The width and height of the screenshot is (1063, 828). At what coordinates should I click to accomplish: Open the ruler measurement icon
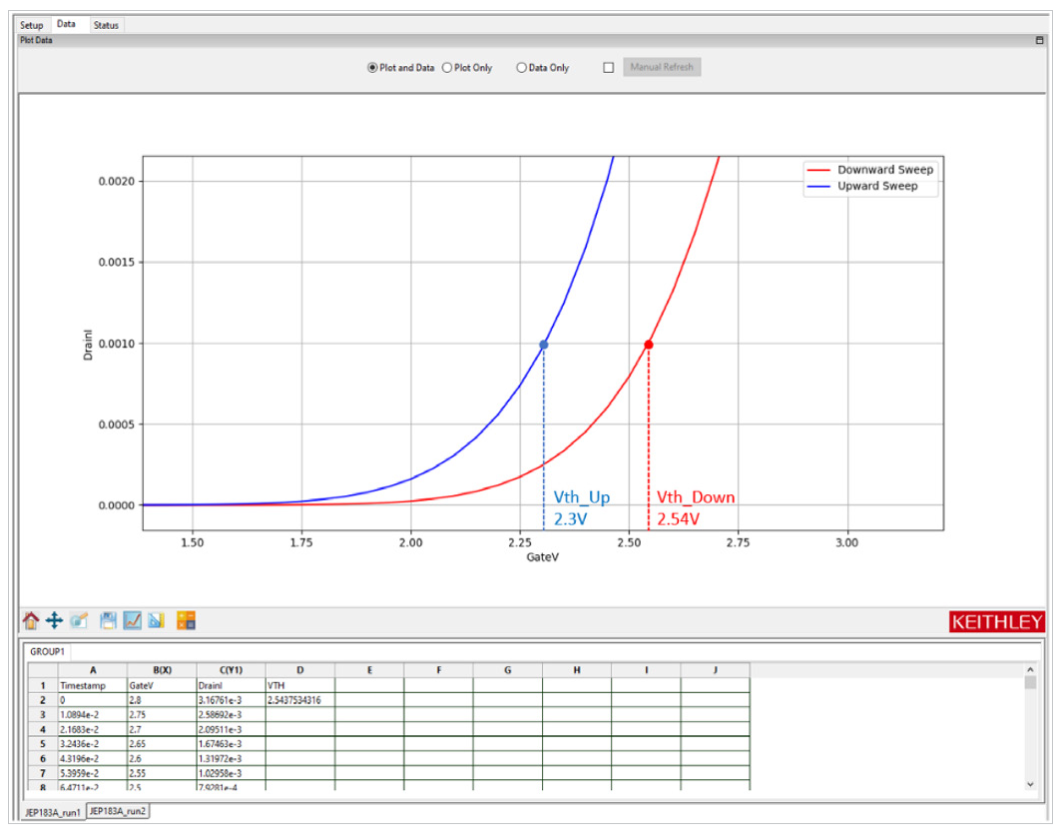point(156,621)
